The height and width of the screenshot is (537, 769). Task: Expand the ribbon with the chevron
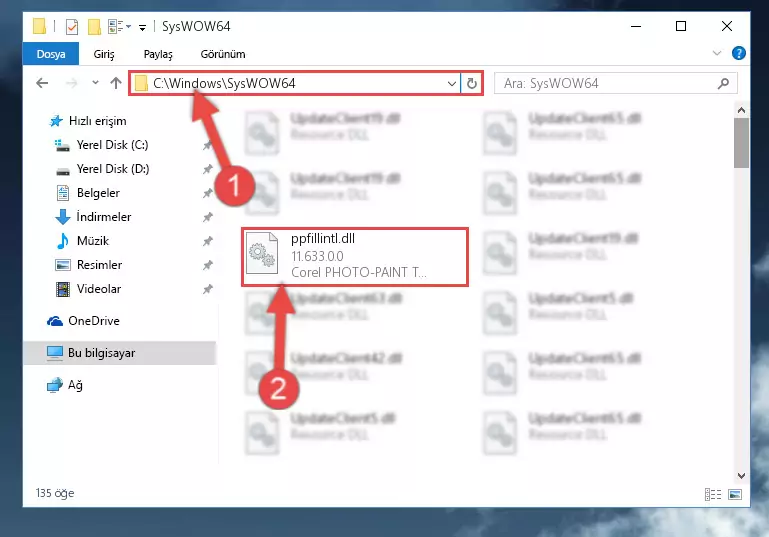[x=717, y=53]
